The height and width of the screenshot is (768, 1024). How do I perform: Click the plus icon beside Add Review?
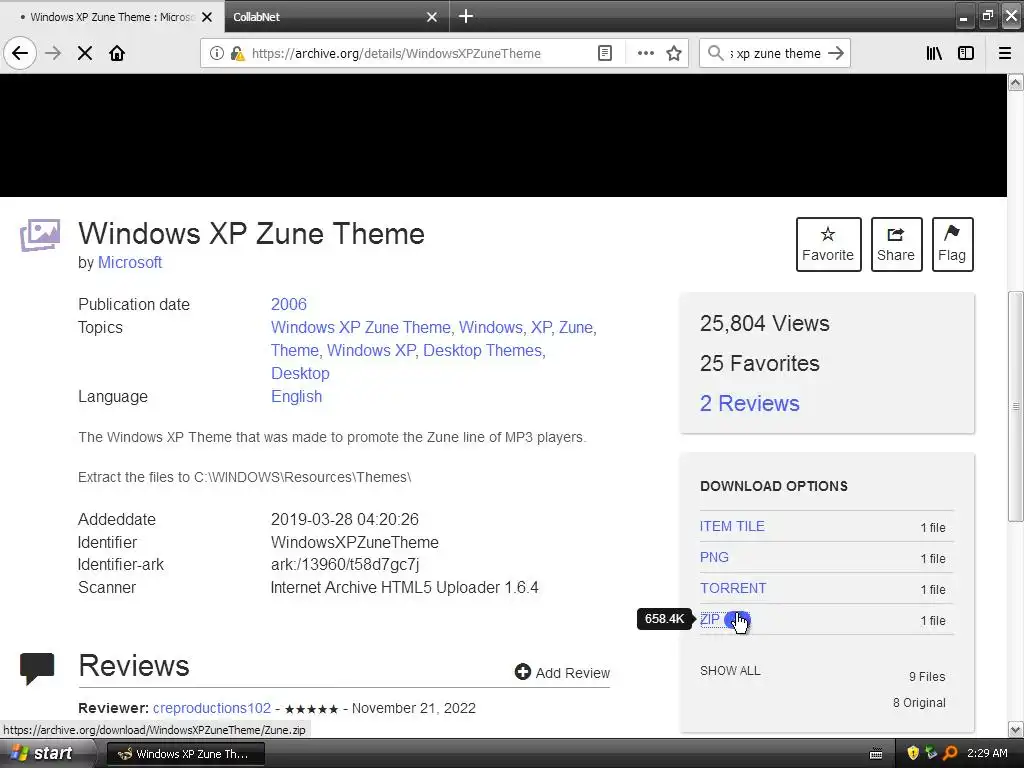[x=522, y=671]
